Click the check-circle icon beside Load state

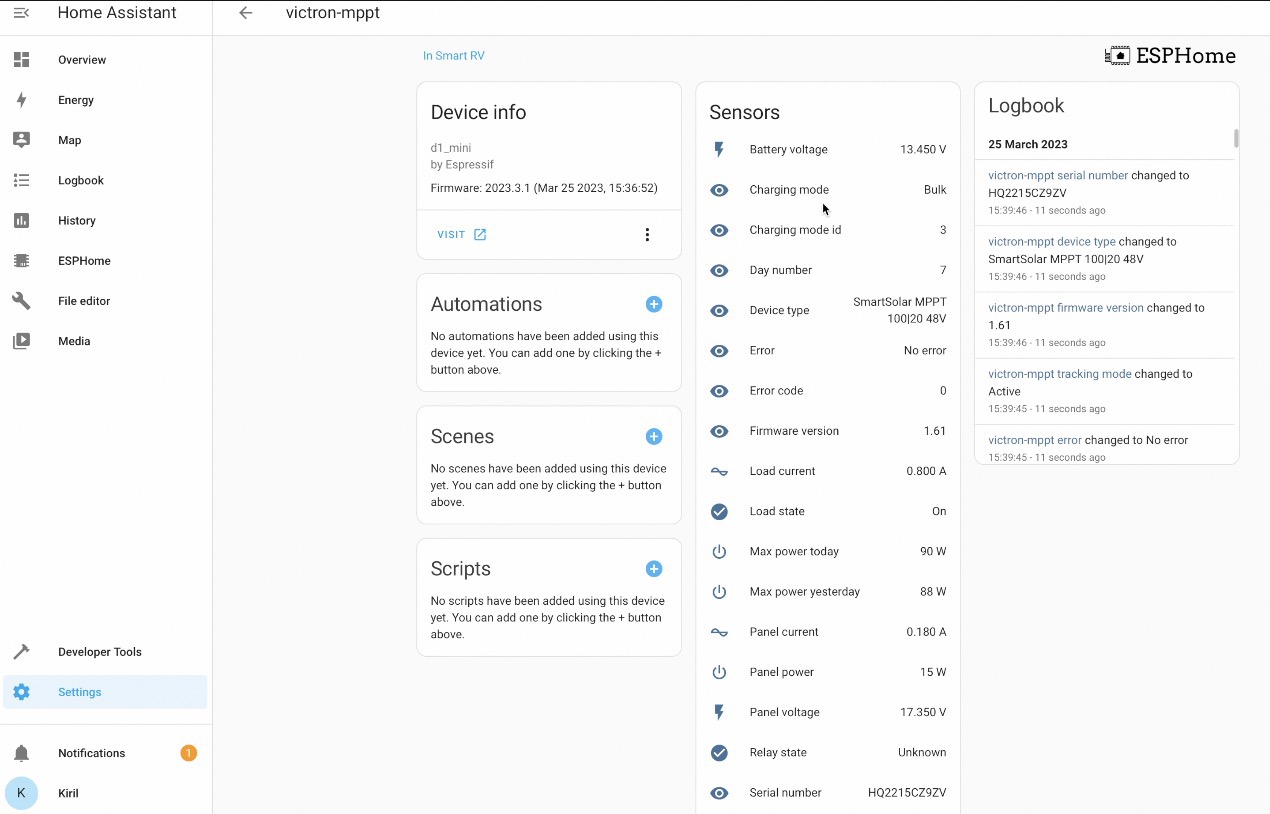719,511
